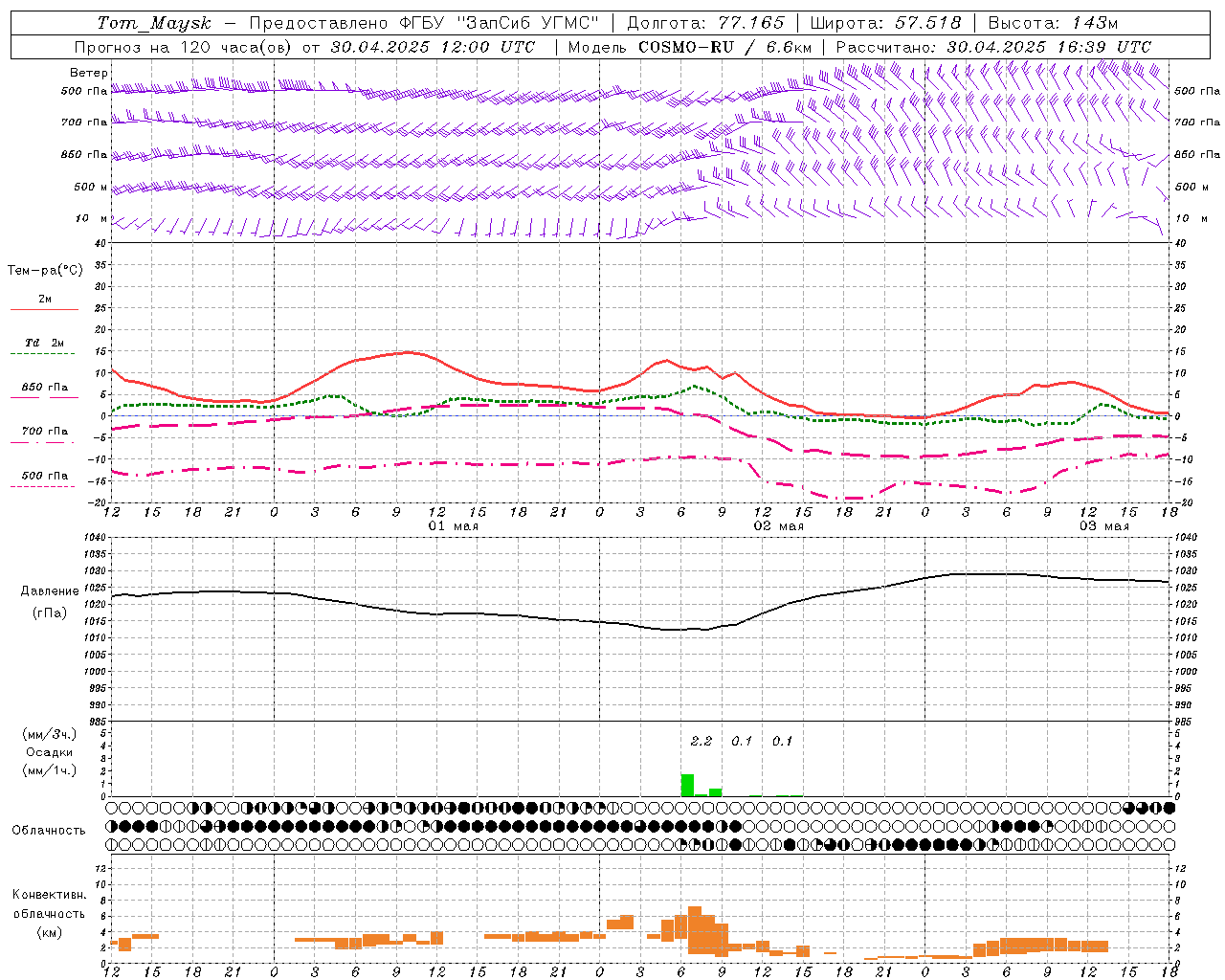1225x980 pixels.
Task: Click the "Долгота: 77.165" header field
Action: pyautogui.click(x=705, y=23)
